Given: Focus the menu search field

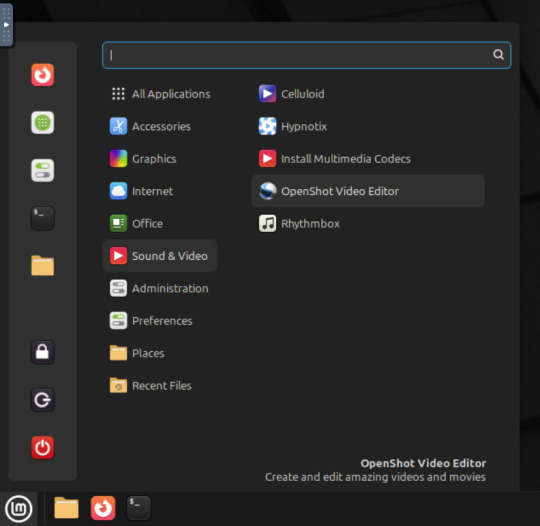Looking at the screenshot, I should tap(307, 55).
